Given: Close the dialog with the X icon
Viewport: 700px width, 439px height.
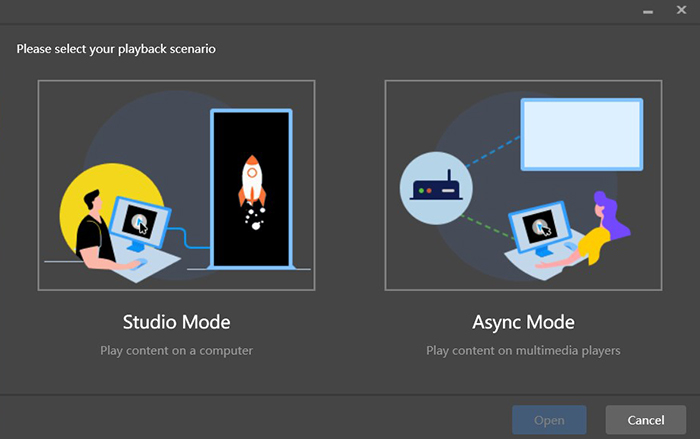Looking at the screenshot, I should point(681,10).
